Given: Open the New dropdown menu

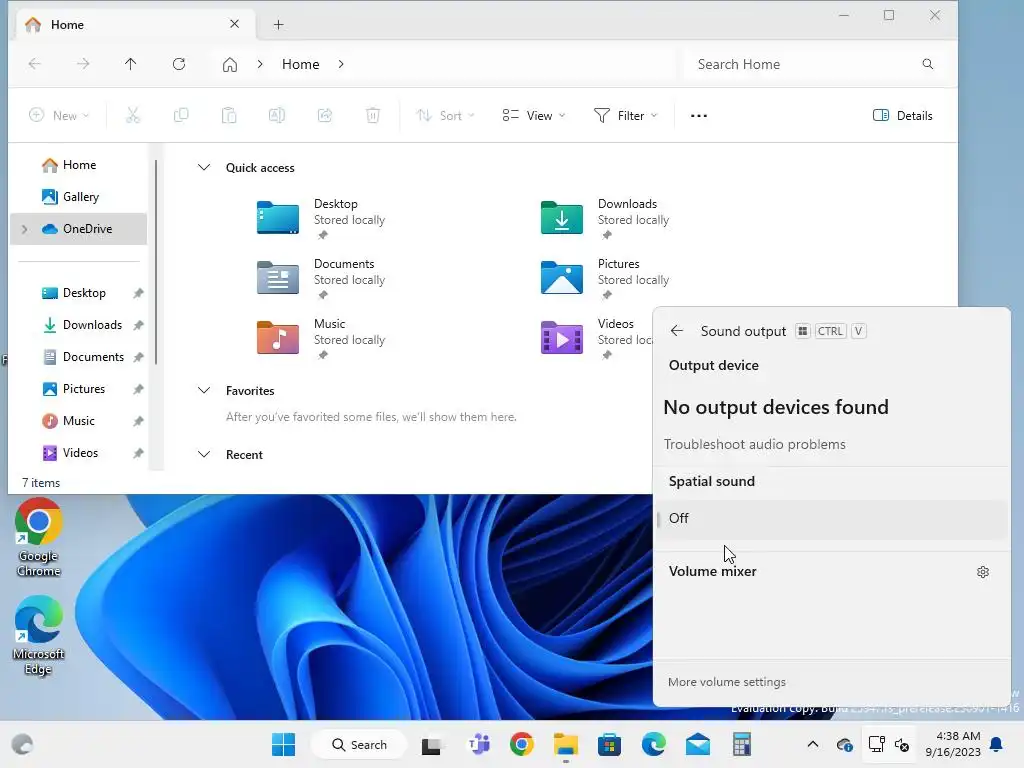Looking at the screenshot, I should [59, 116].
